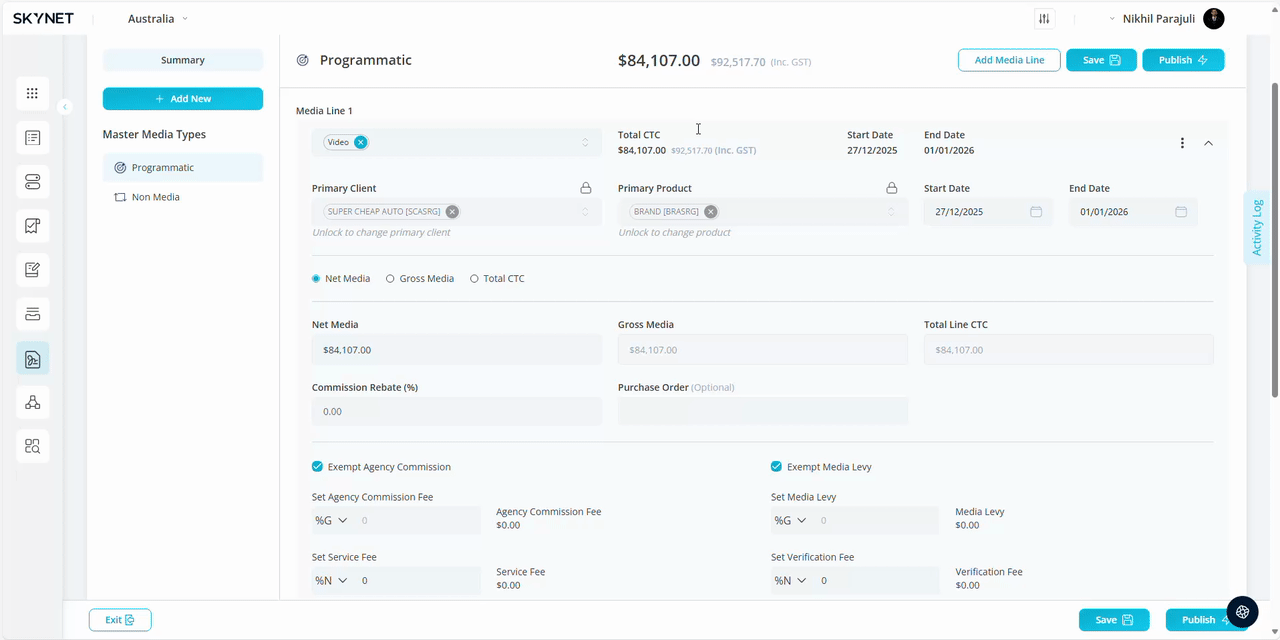
Task: Open Set Service Fee %N dropdown
Action: click(x=330, y=581)
